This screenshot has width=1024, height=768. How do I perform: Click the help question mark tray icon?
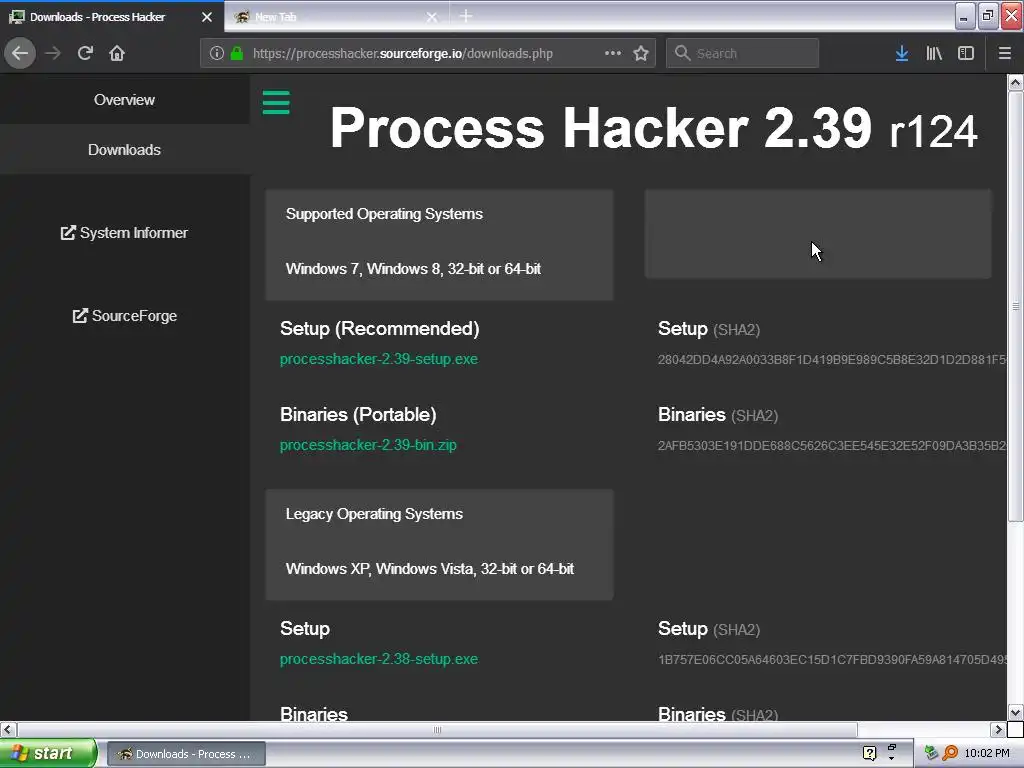point(869,753)
